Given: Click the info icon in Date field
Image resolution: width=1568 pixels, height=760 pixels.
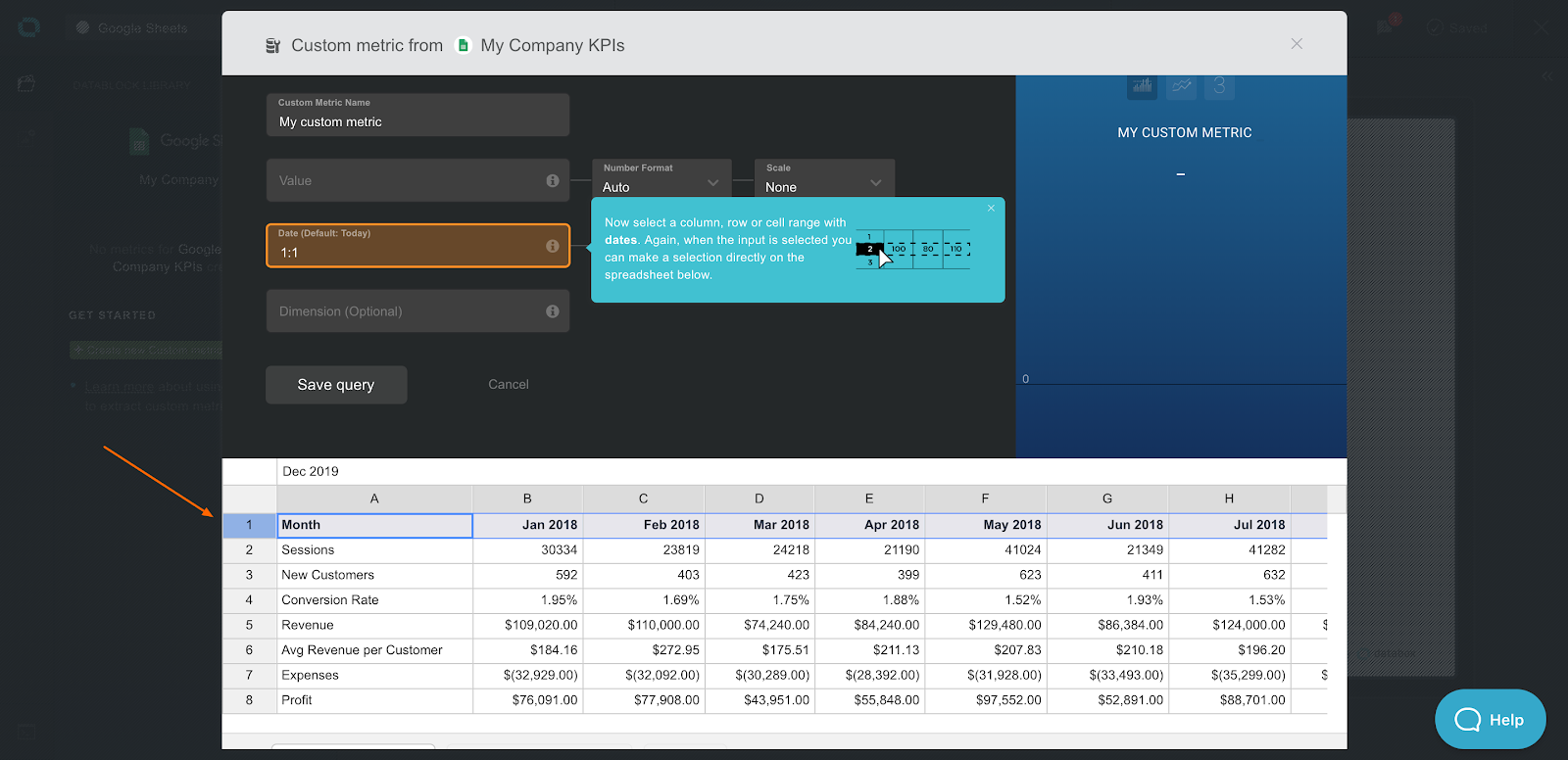Looking at the screenshot, I should click(x=553, y=246).
